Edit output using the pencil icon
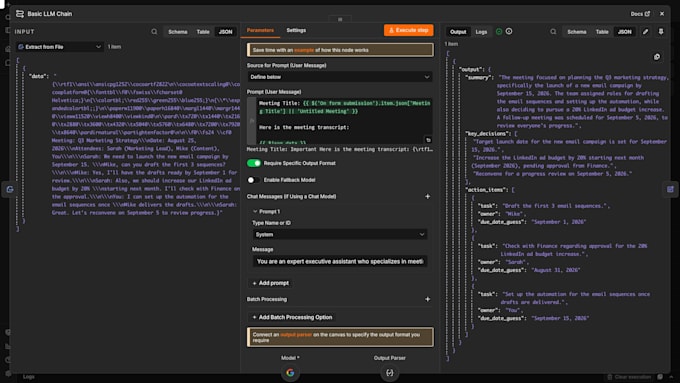The image size is (680, 383). [646, 32]
